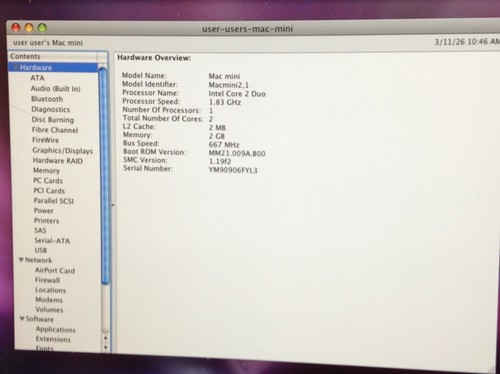Screen dimensions: 500x374
Task: Select Disc Burning item
Action: [x=53, y=120]
